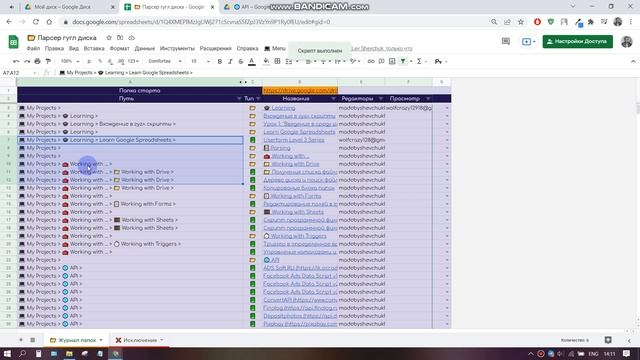Move document using folder icon beside title
This screenshot has height=360, width=640.
click(x=120, y=38)
